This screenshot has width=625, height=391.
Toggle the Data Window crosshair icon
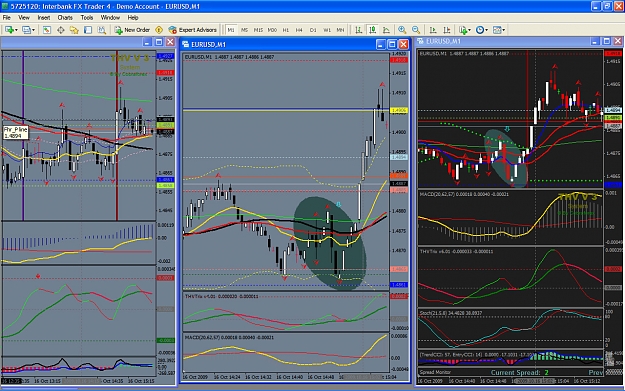click(x=61, y=30)
